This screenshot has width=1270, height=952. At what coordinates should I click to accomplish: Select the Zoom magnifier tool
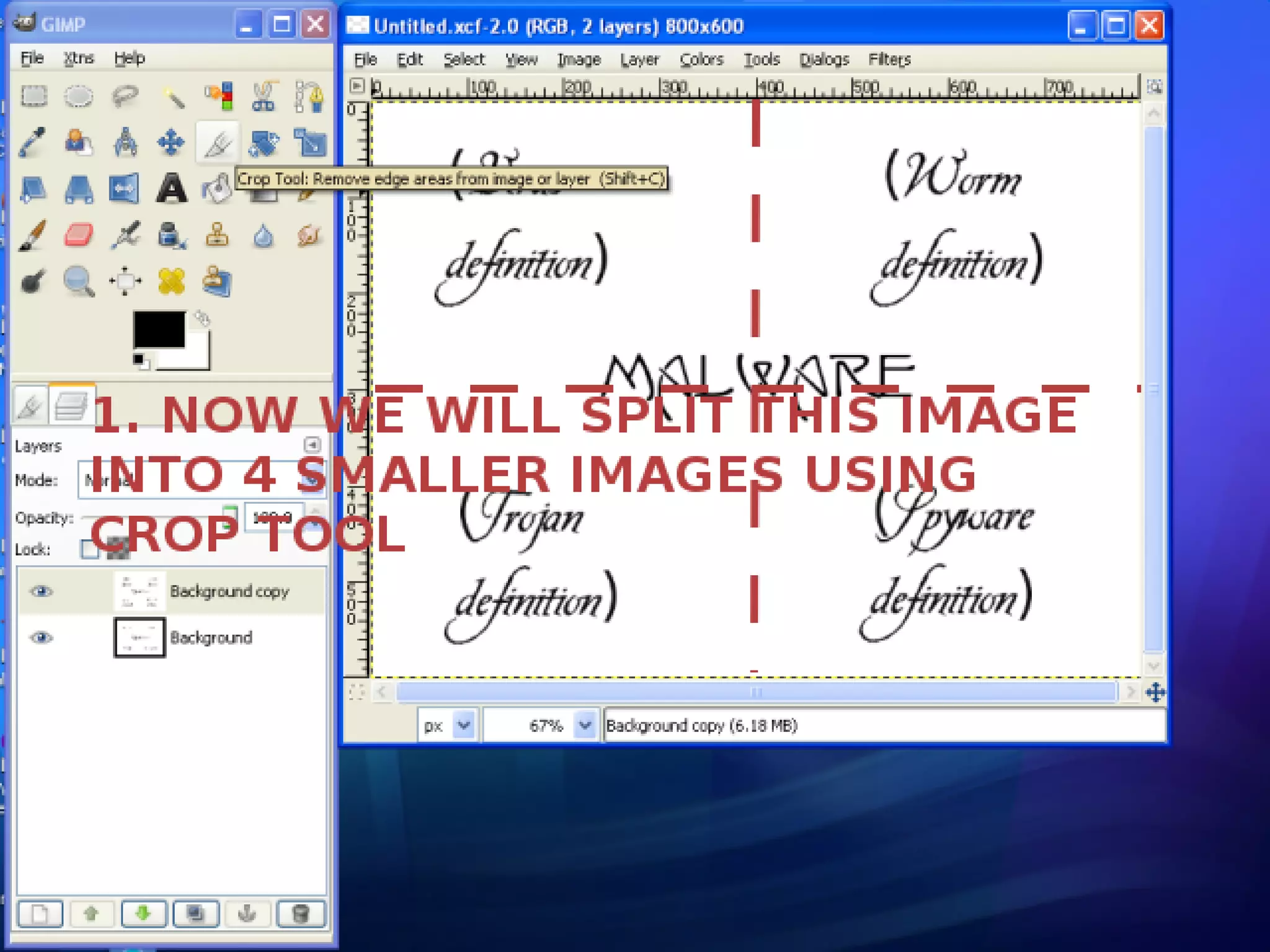point(79,281)
